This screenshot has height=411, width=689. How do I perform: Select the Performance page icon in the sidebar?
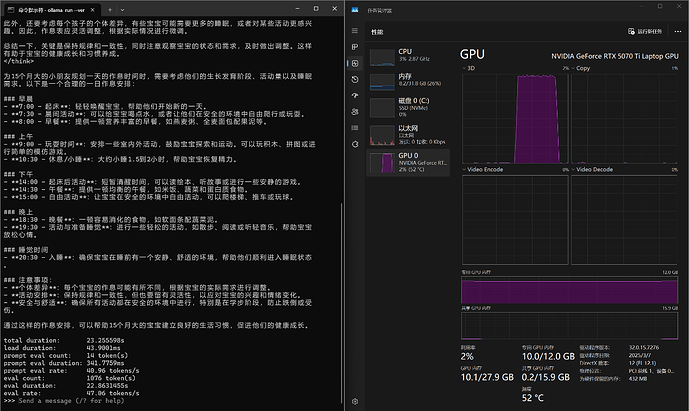tap(355, 62)
